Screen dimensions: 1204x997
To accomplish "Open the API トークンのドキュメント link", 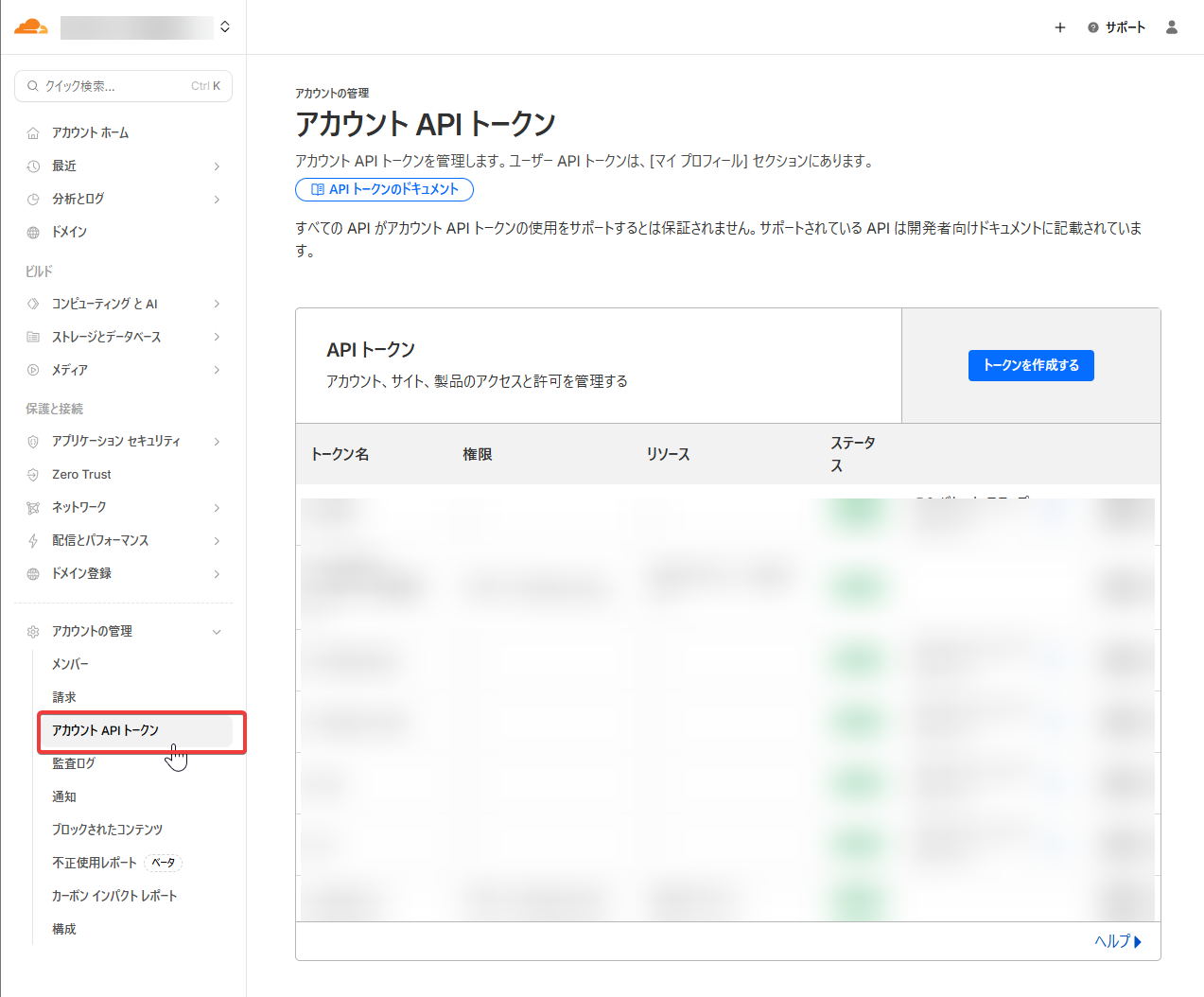I will 384,189.
